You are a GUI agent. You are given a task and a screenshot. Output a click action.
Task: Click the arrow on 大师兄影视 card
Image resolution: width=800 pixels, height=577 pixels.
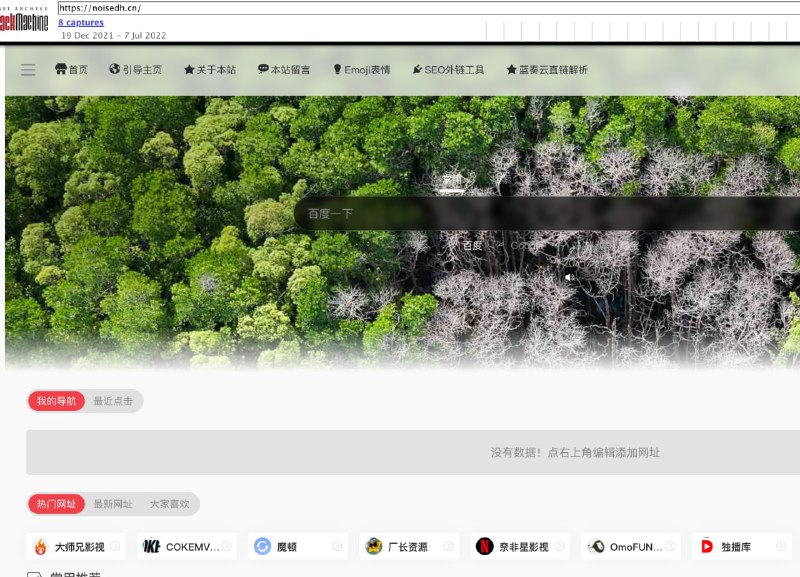pos(115,546)
